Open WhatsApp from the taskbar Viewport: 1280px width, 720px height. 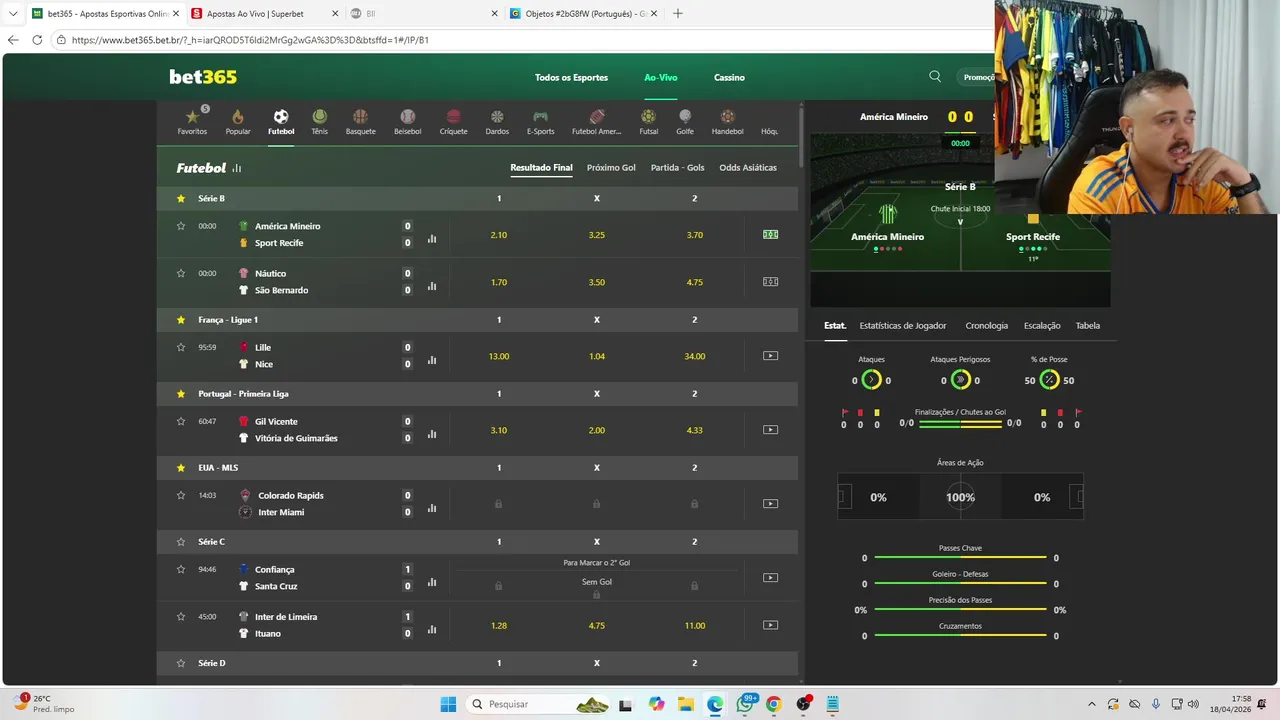(x=745, y=704)
